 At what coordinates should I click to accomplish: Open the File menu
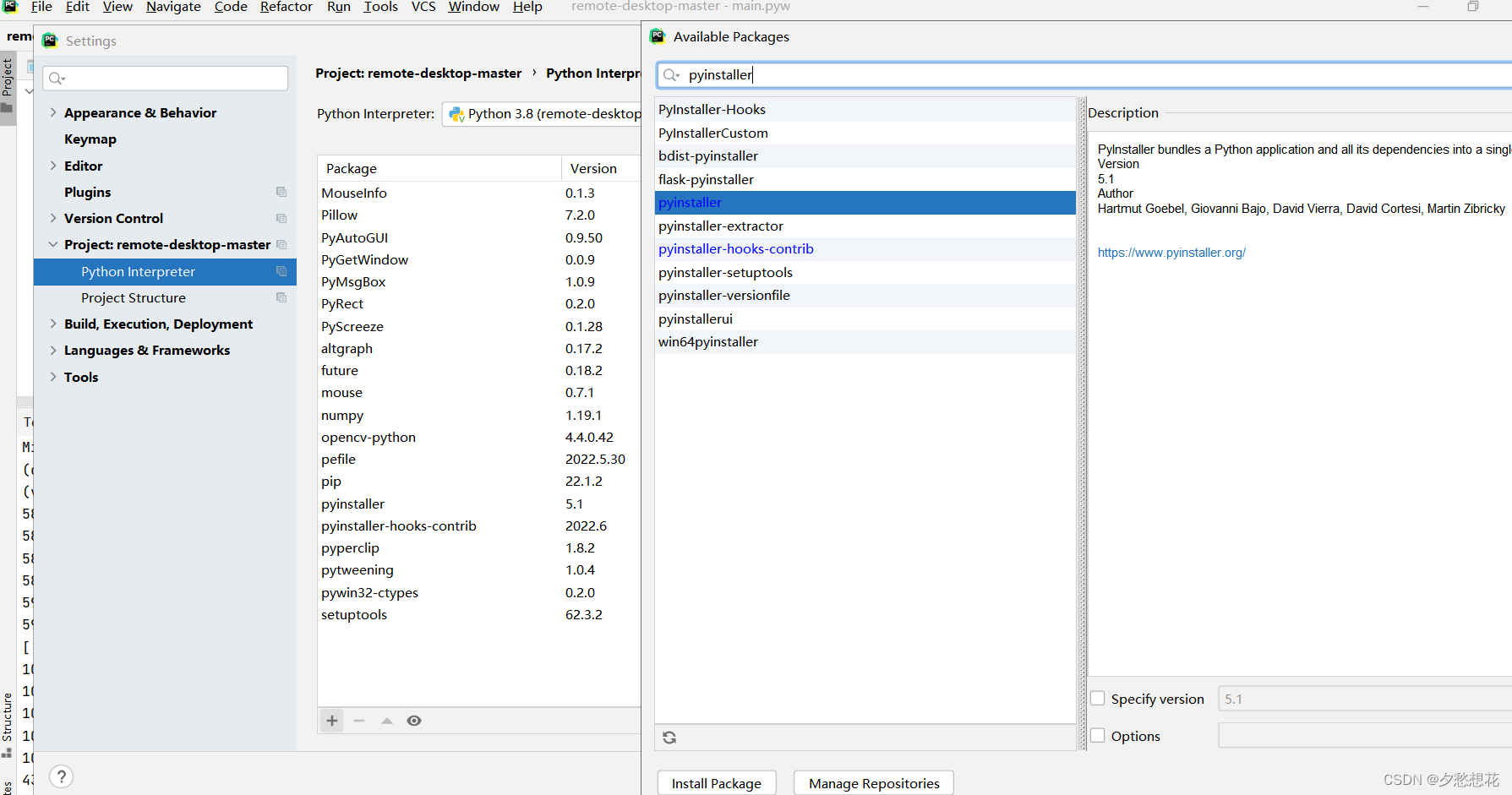click(x=41, y=7)
